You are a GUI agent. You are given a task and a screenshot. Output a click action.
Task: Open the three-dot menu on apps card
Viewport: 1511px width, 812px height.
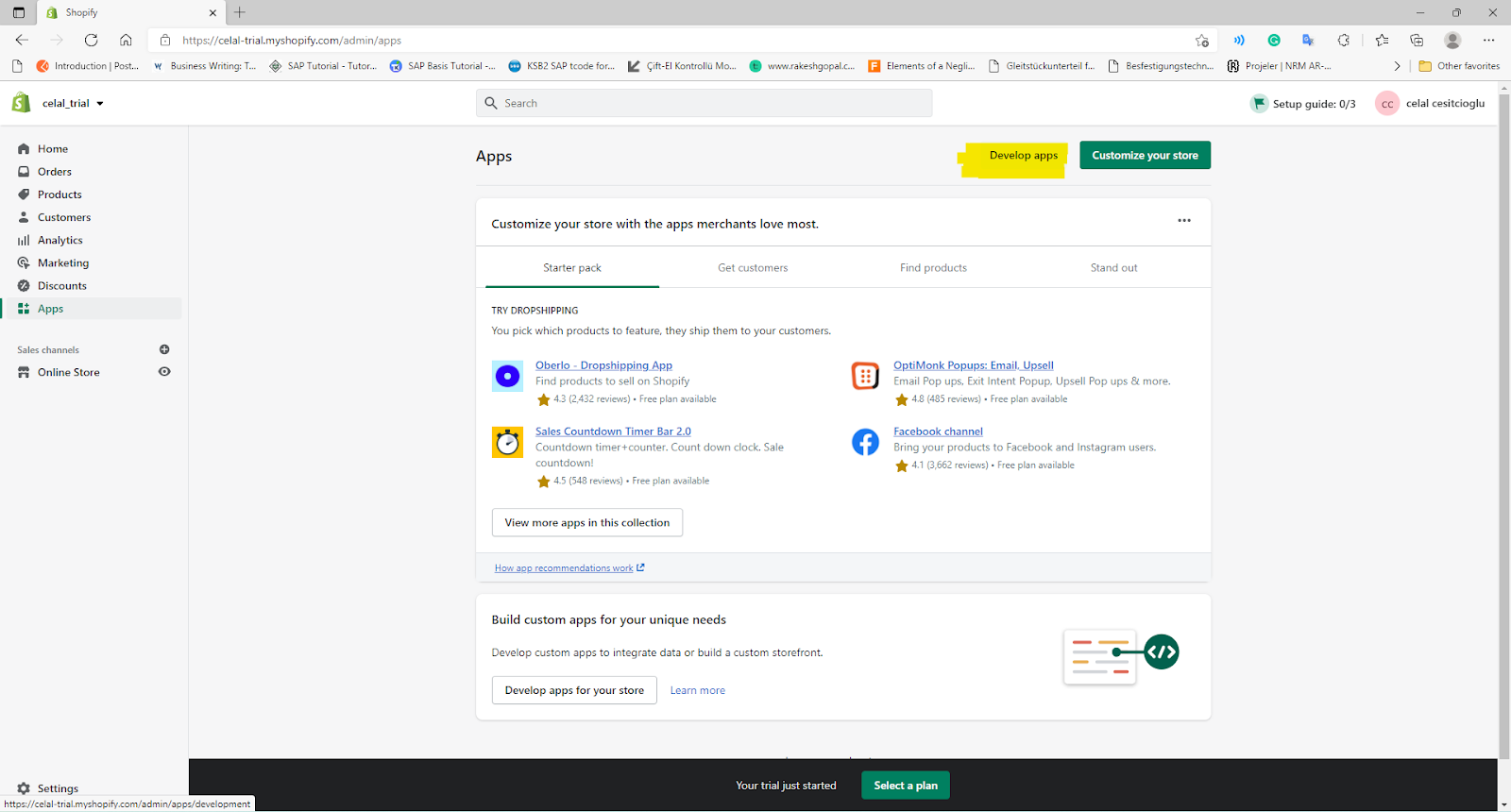pos(1184,221)
